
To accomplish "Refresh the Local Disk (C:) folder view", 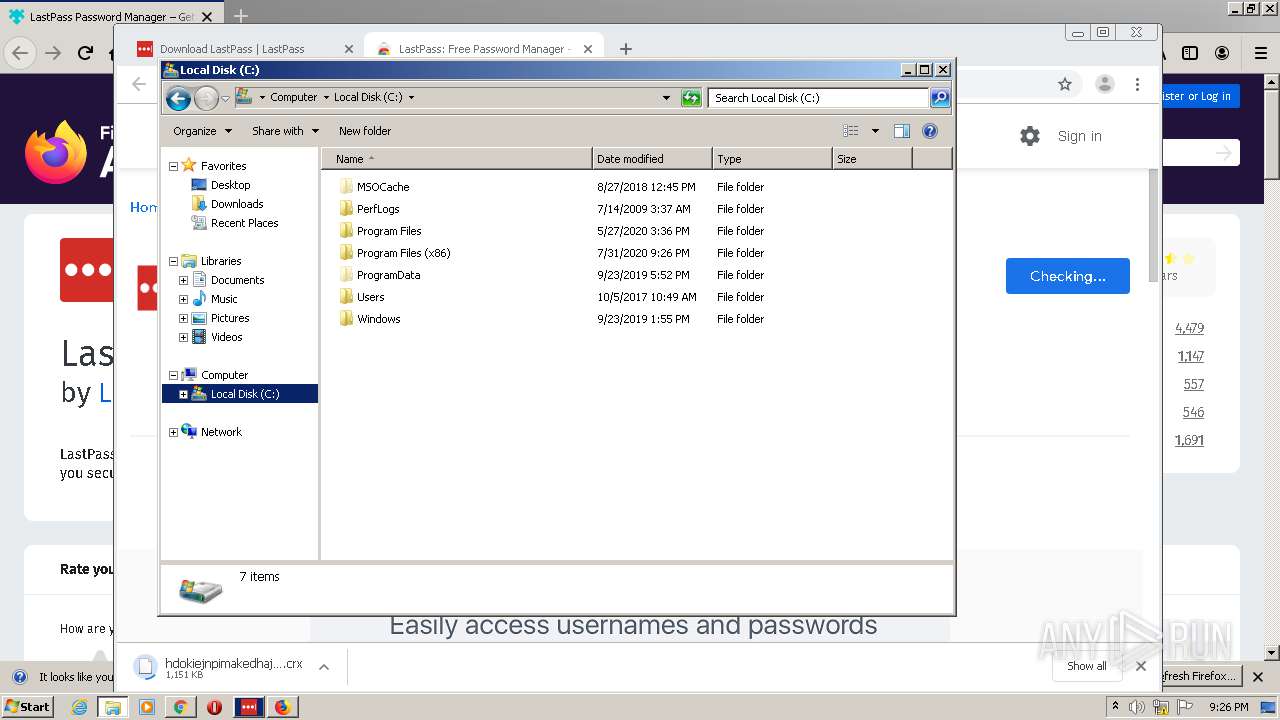I will click(691, 98).
